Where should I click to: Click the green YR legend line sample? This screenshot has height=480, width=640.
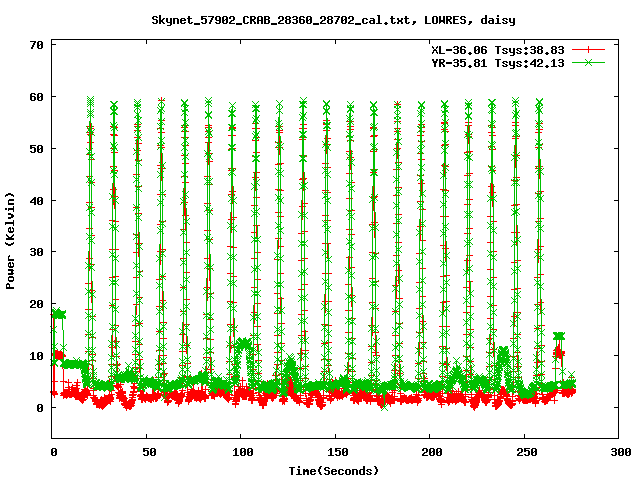click(588, 62)
